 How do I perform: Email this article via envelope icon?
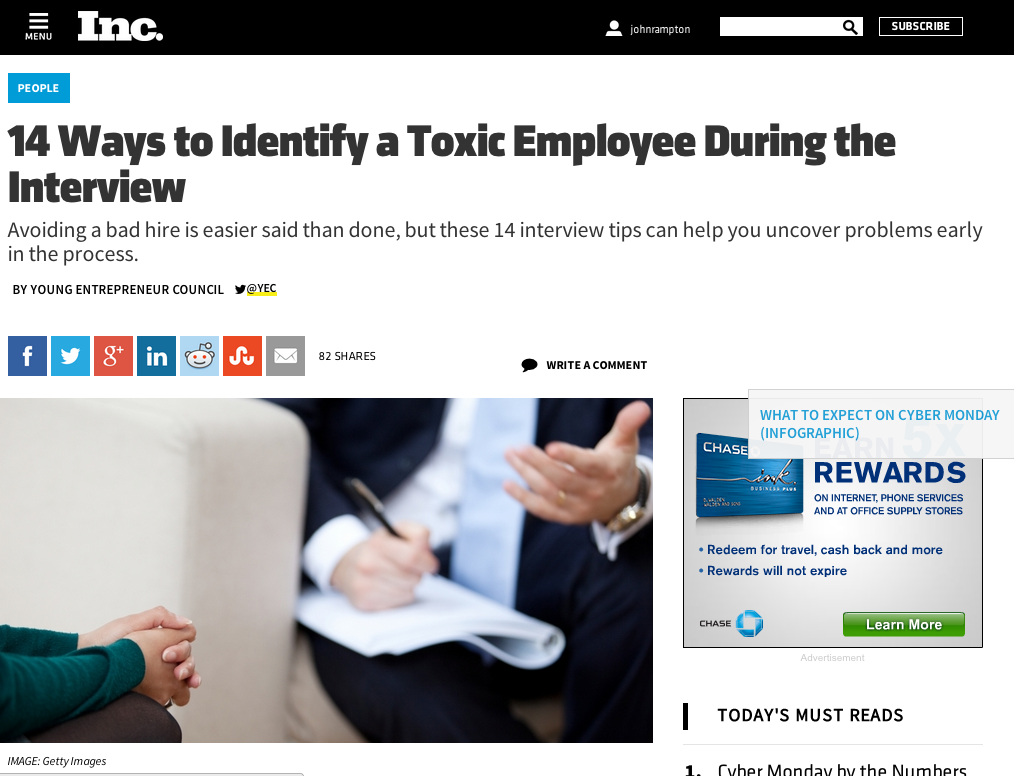pos(285,356)
